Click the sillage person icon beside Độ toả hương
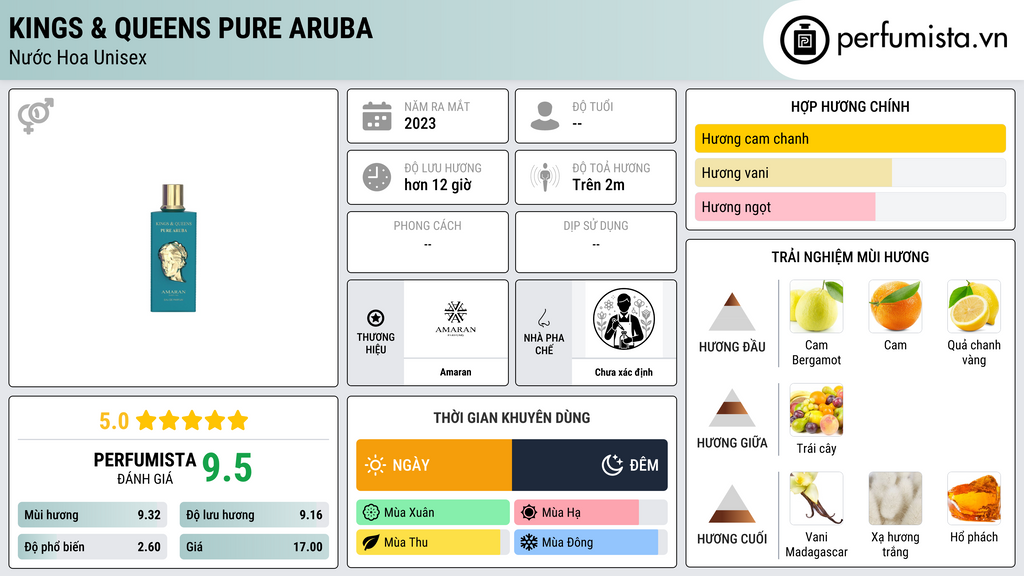The height and width of the screenshot is (576, 1024). click(545, 177)
